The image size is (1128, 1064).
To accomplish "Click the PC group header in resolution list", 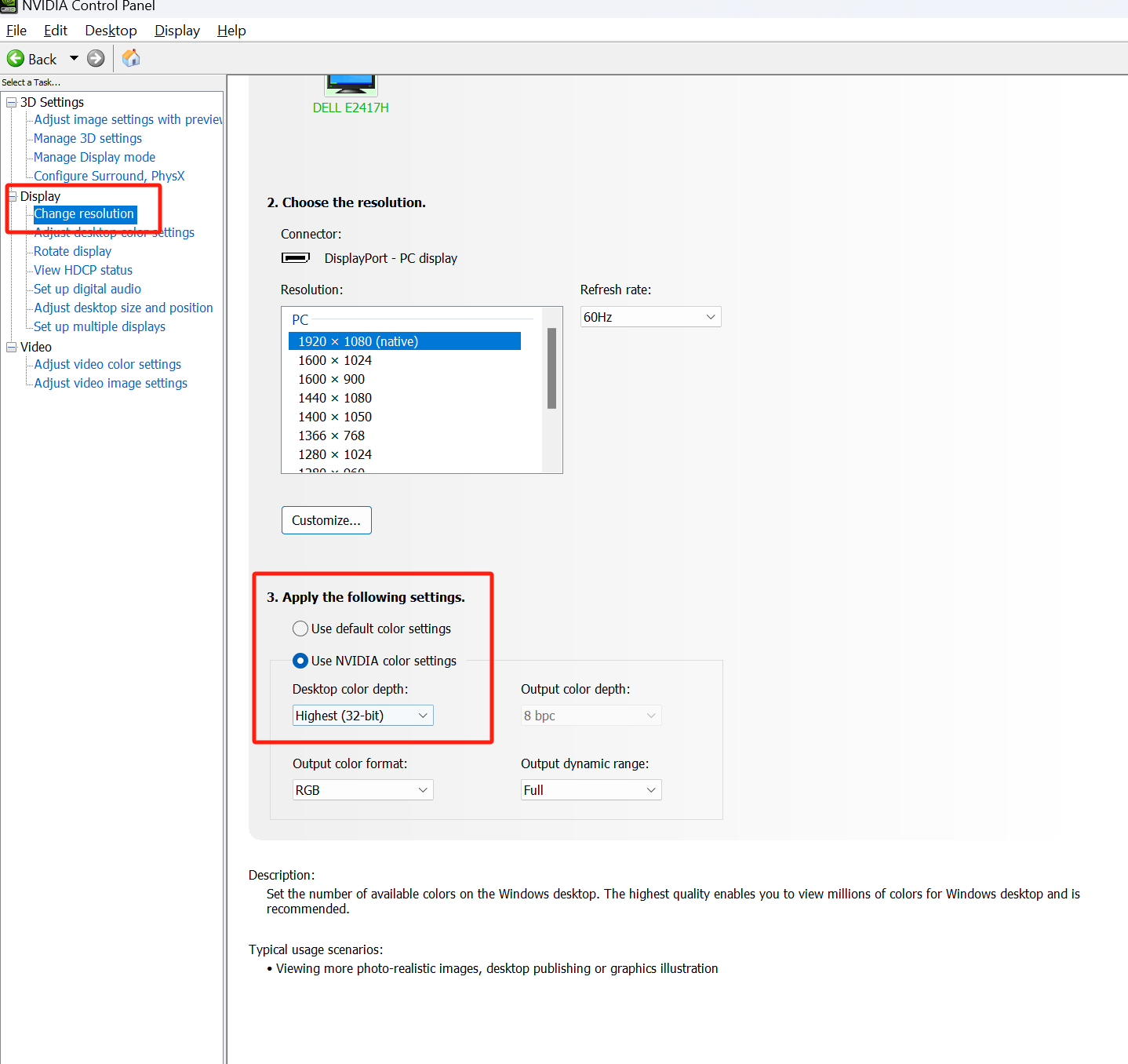I will [x=300, y=320].
